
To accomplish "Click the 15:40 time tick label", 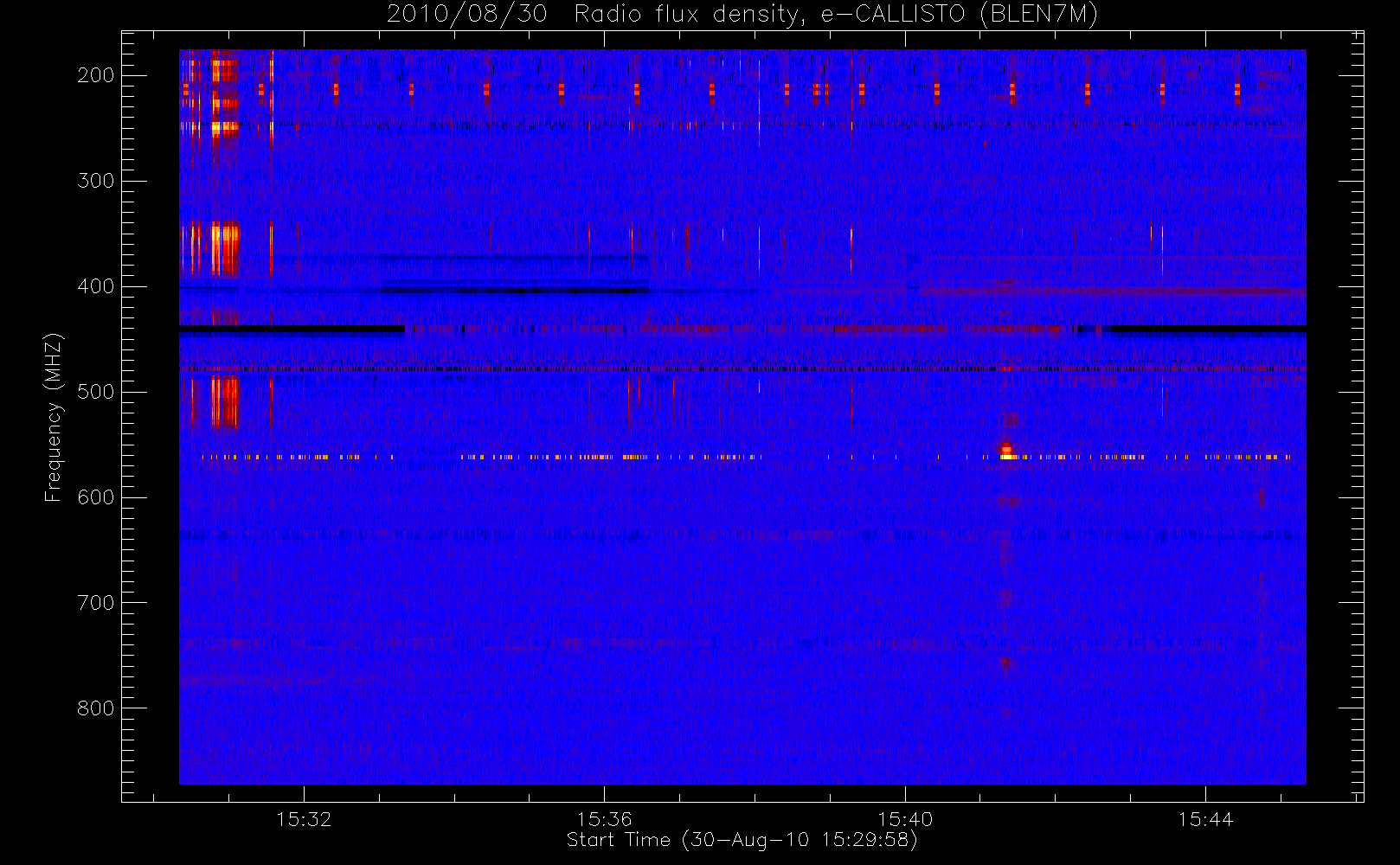I will click(905, 819).
